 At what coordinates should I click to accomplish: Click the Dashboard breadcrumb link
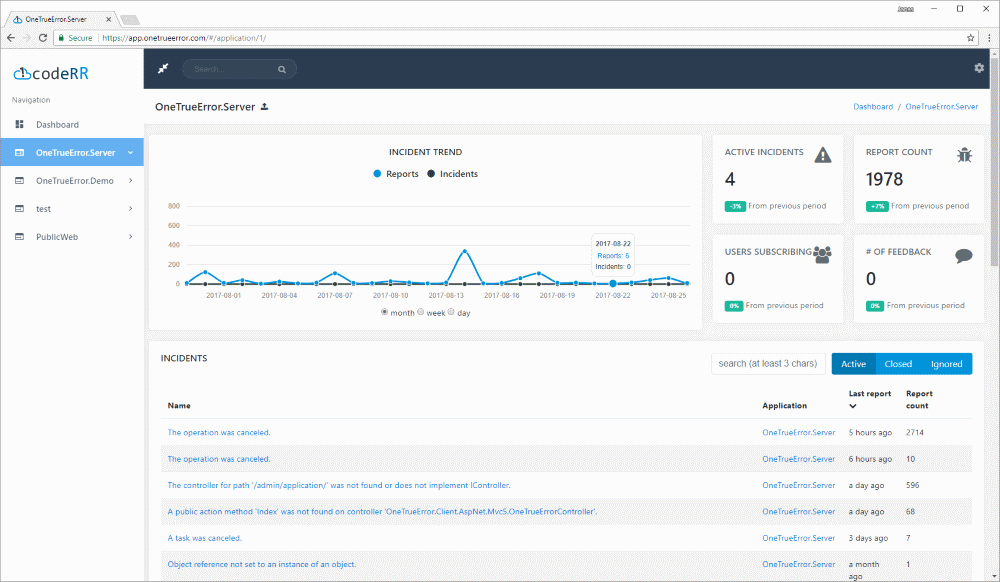pyautogui.click(x=873, y=106)
